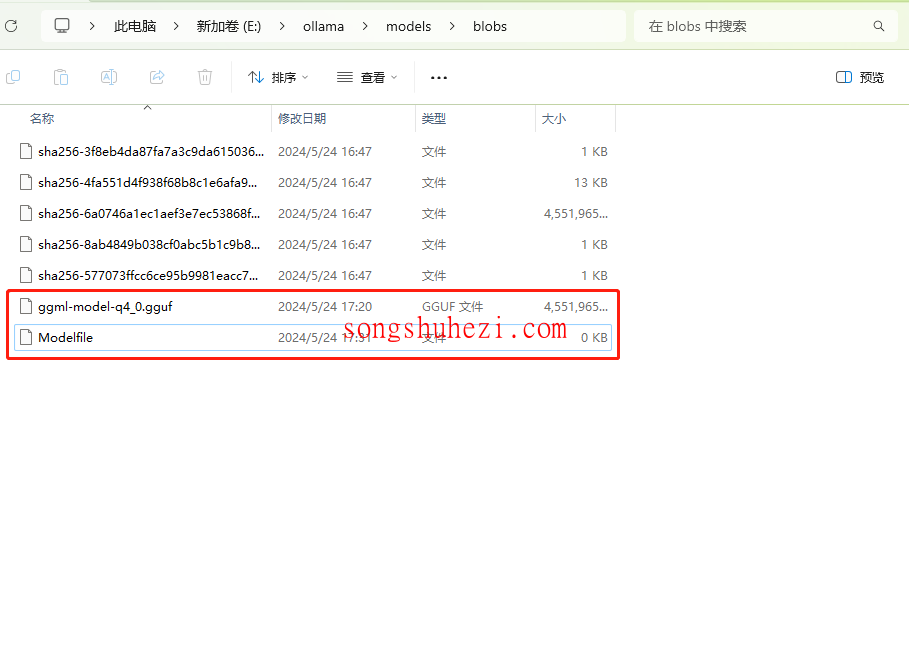Sort by 名称 column header
Image resolution: width=909 pixels, height=672 pixels.
(42, 118)
